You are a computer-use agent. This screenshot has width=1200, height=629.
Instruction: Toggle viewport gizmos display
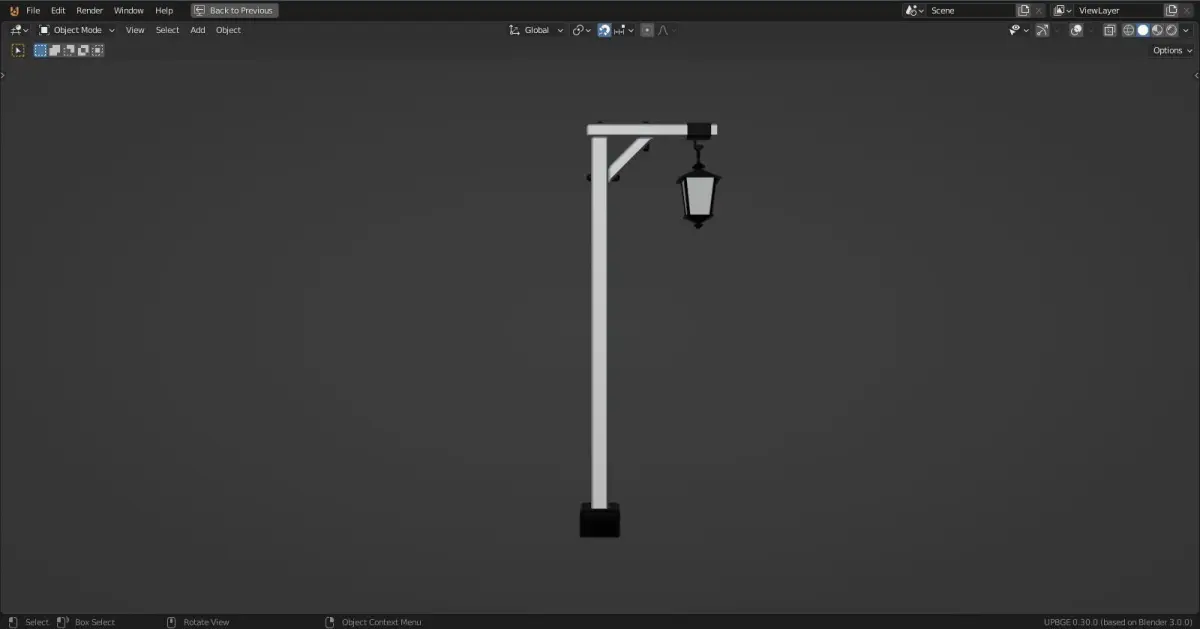click(x=1042, y=30)
